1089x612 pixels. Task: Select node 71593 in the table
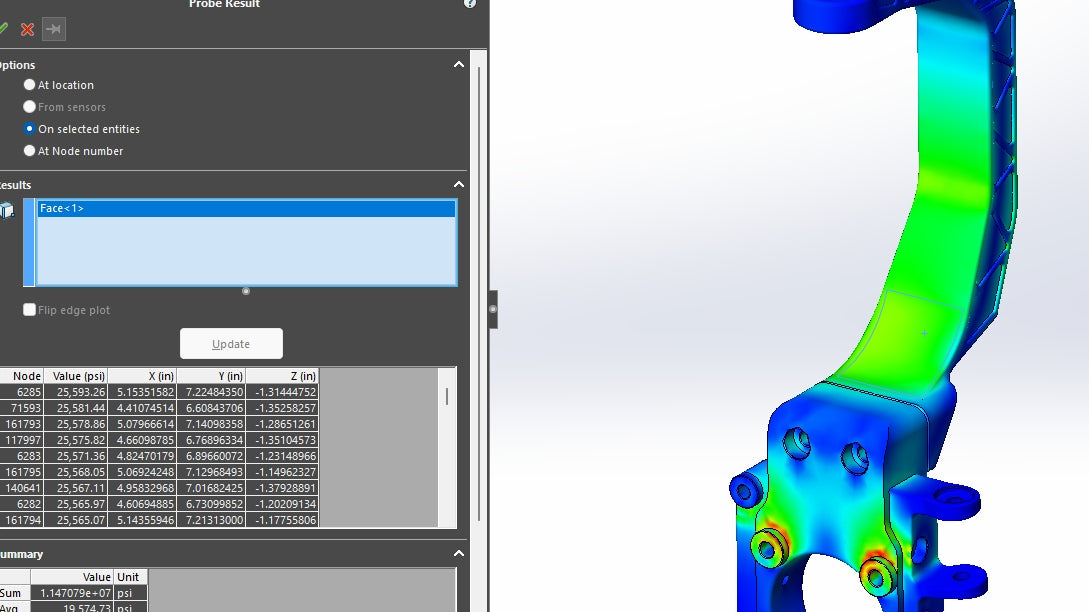tap(22, 408)
